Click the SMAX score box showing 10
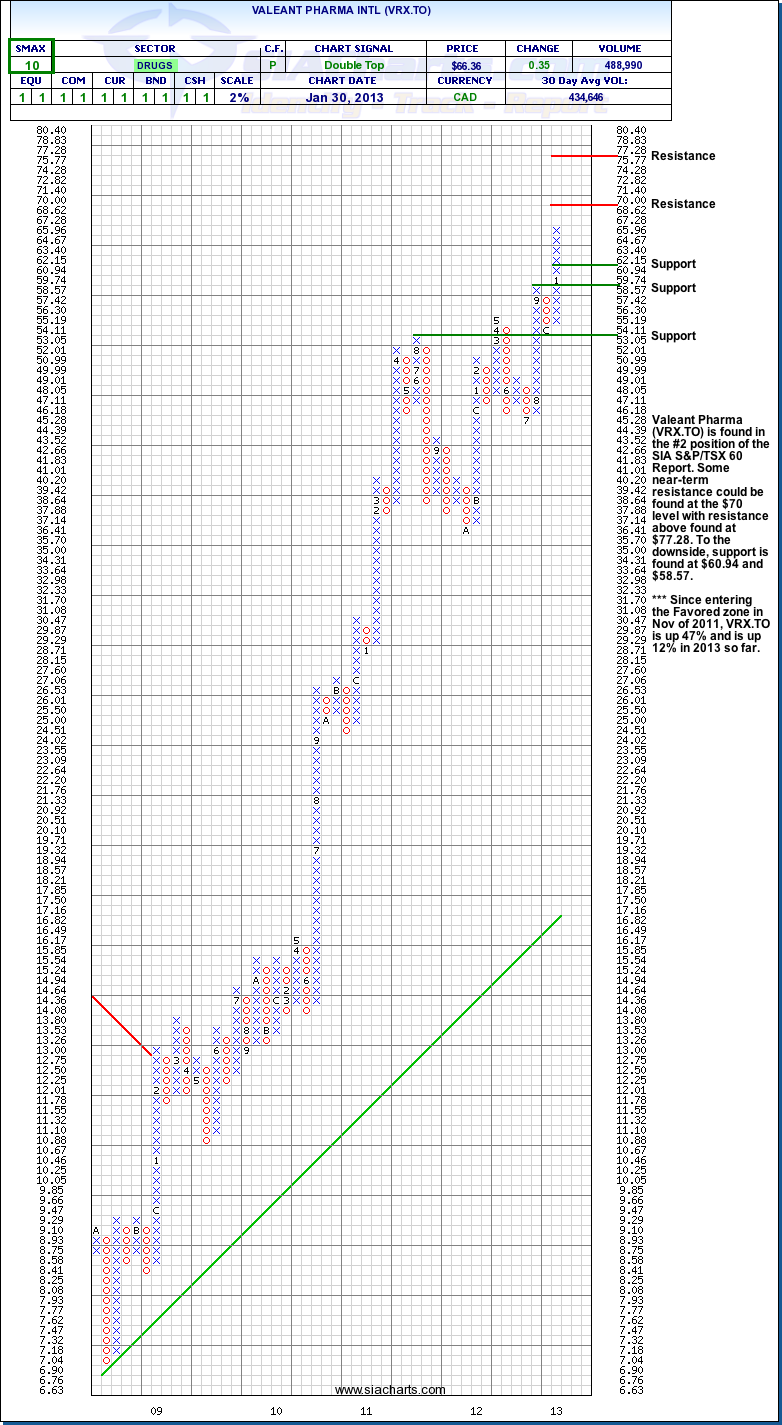The width and height of the screenshot is (782, 1425). point(31,64)
